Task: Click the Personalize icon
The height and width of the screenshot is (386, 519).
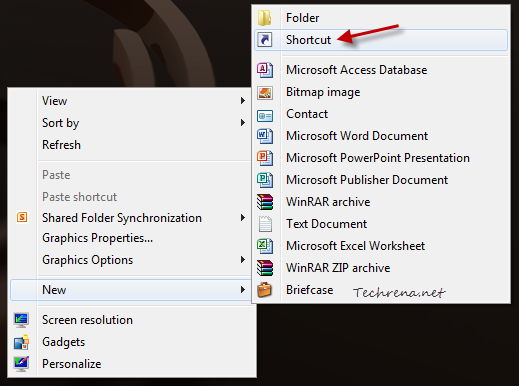Action: coord(21,364)
